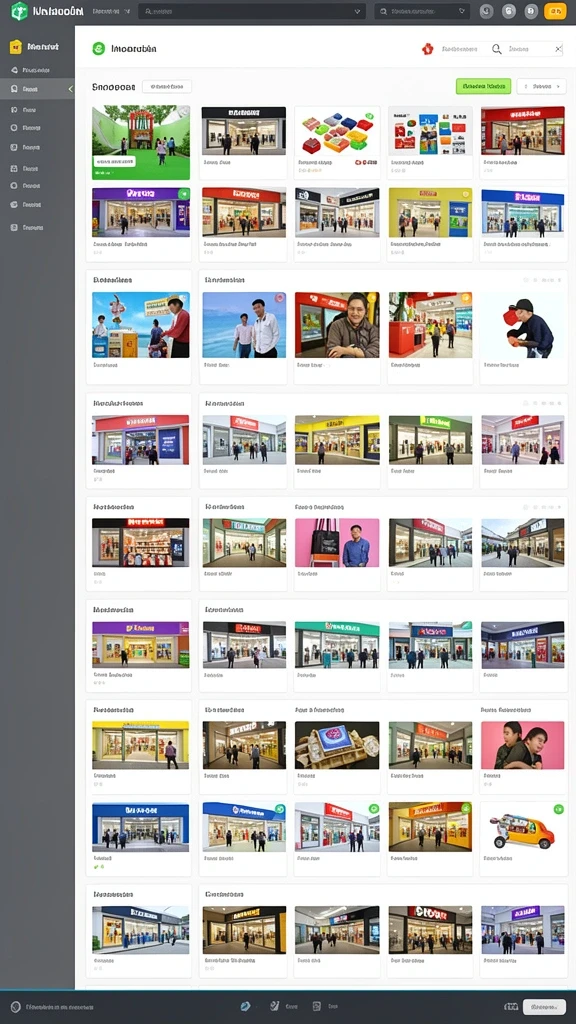Click the green hexagon app logo

pyautogui.click(x=20, y=10)
